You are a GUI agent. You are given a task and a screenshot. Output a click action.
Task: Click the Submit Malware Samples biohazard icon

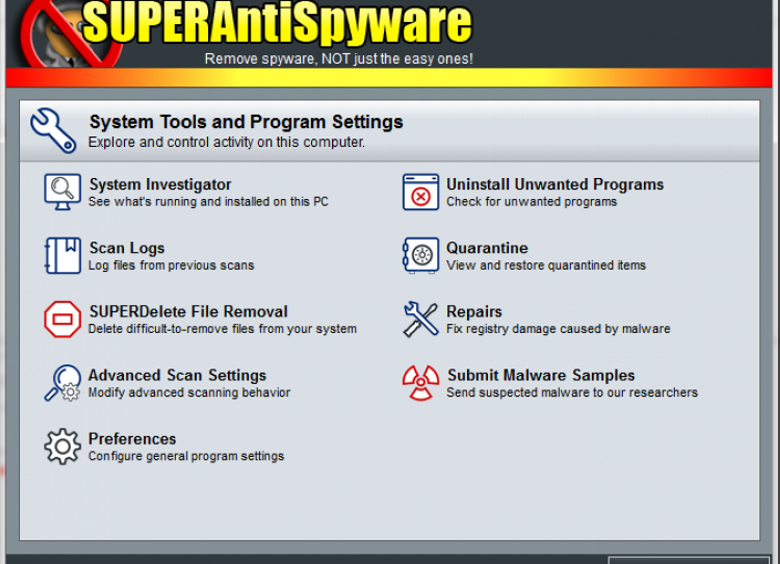point(421,383)
